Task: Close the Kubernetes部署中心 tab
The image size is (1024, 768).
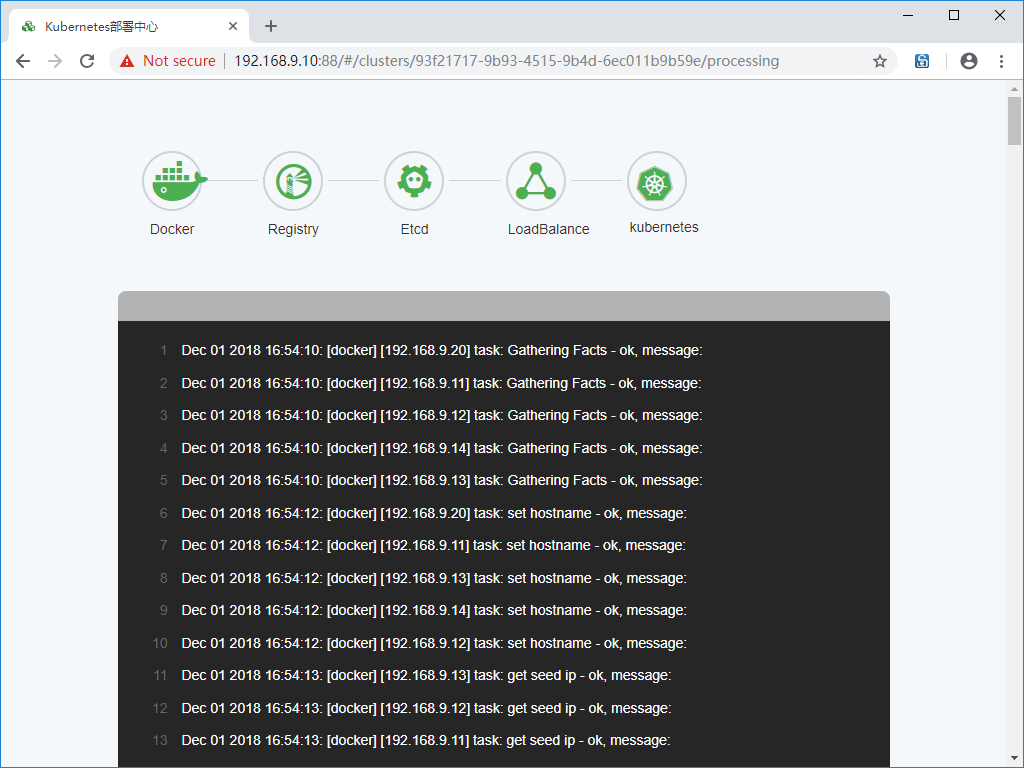Action: [x=232, y=26]
